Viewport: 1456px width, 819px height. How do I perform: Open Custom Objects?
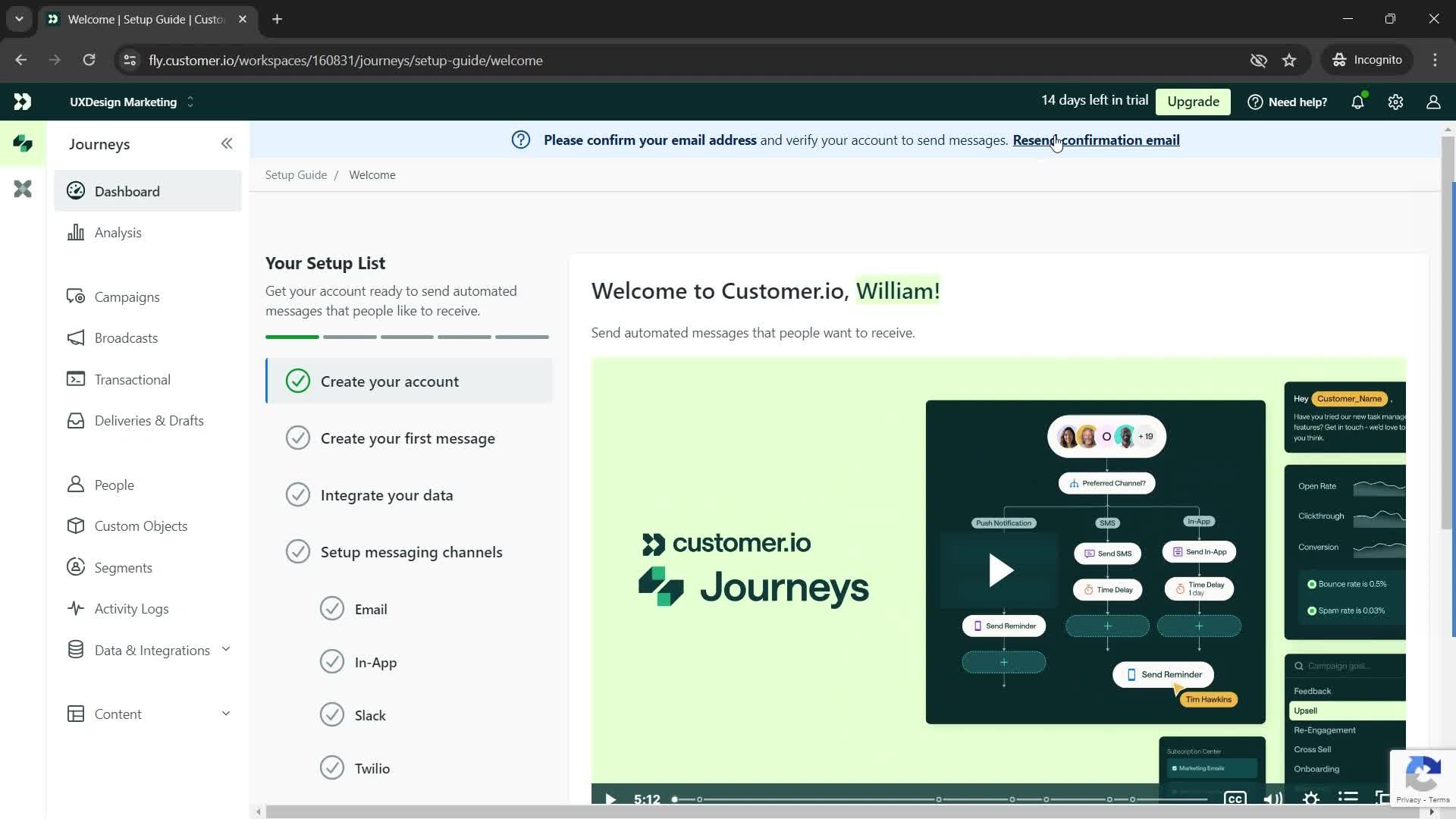[x=141, y=526]
